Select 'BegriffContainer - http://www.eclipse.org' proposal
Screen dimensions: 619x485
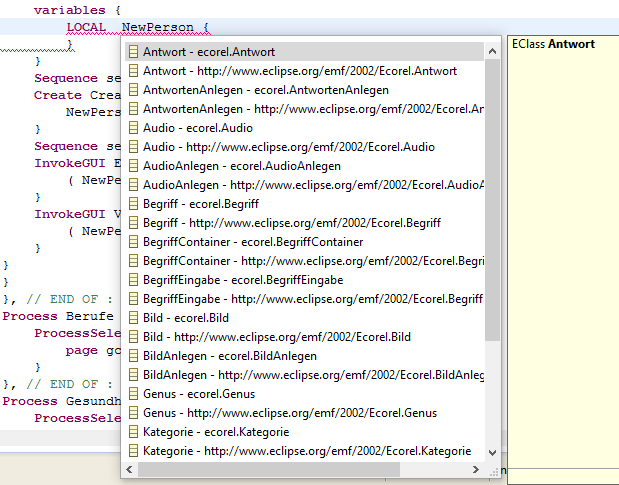click(304, 261)
